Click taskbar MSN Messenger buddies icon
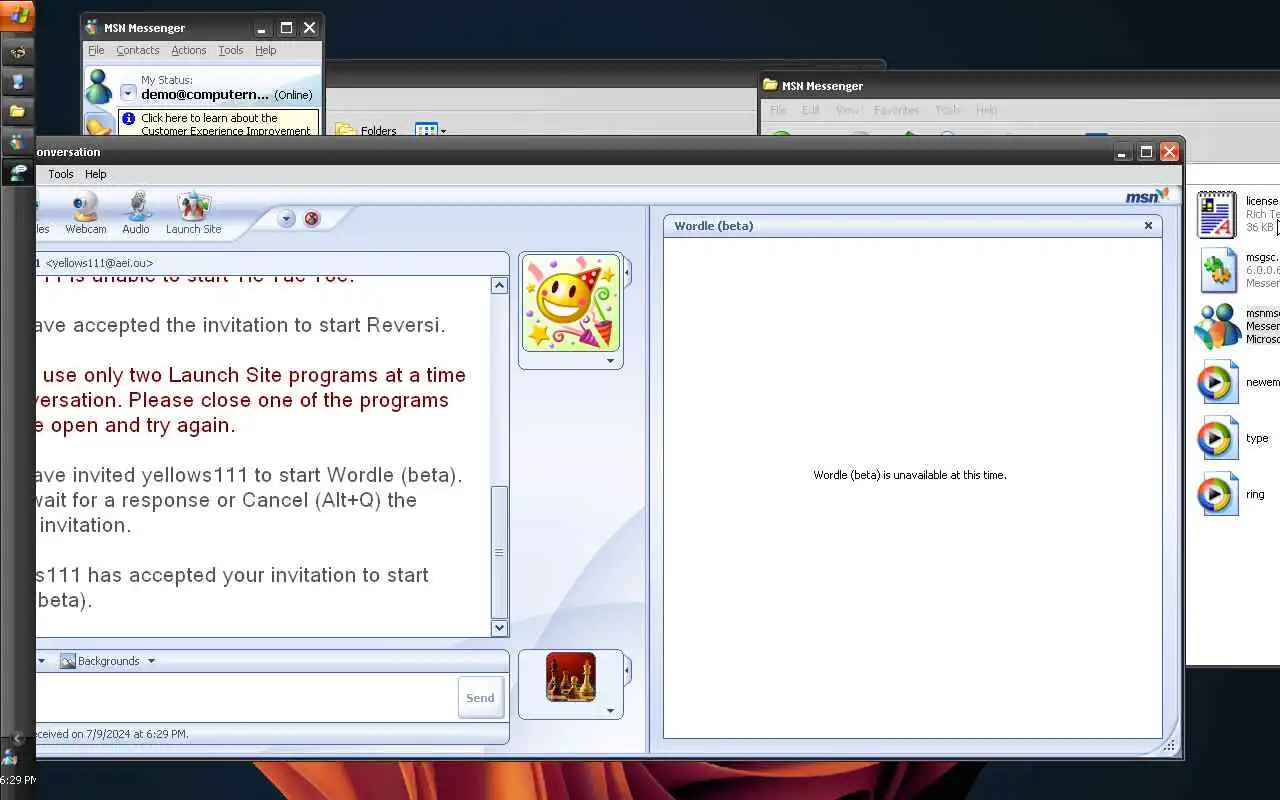 (x=18, y=142)
